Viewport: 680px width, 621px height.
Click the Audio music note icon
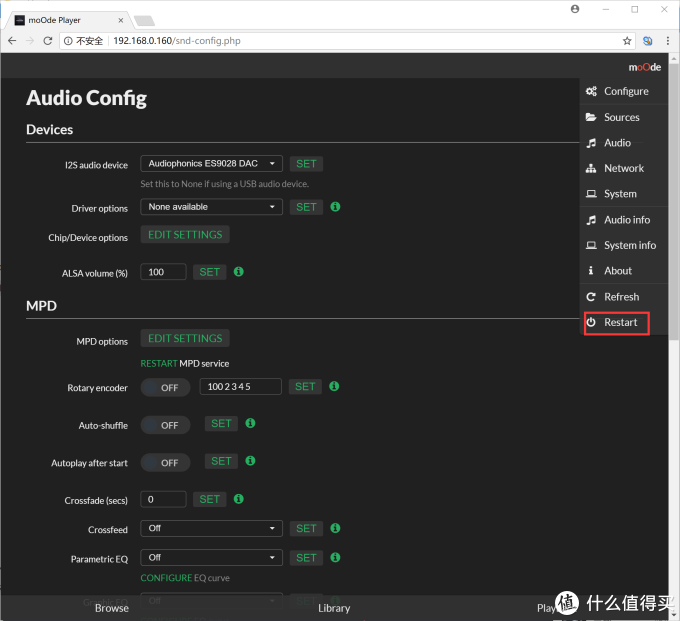click(x=591, y=143)
